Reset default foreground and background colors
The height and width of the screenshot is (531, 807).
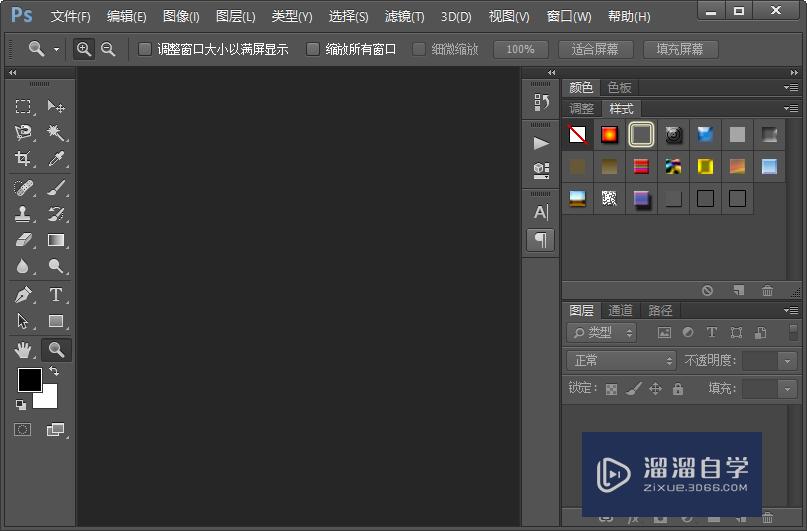point(21,405)
